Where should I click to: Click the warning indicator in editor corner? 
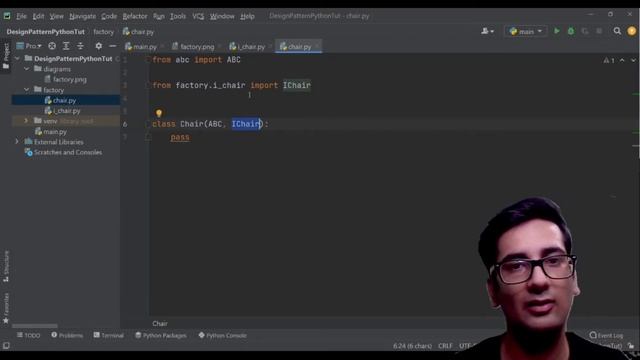[609, 60]
